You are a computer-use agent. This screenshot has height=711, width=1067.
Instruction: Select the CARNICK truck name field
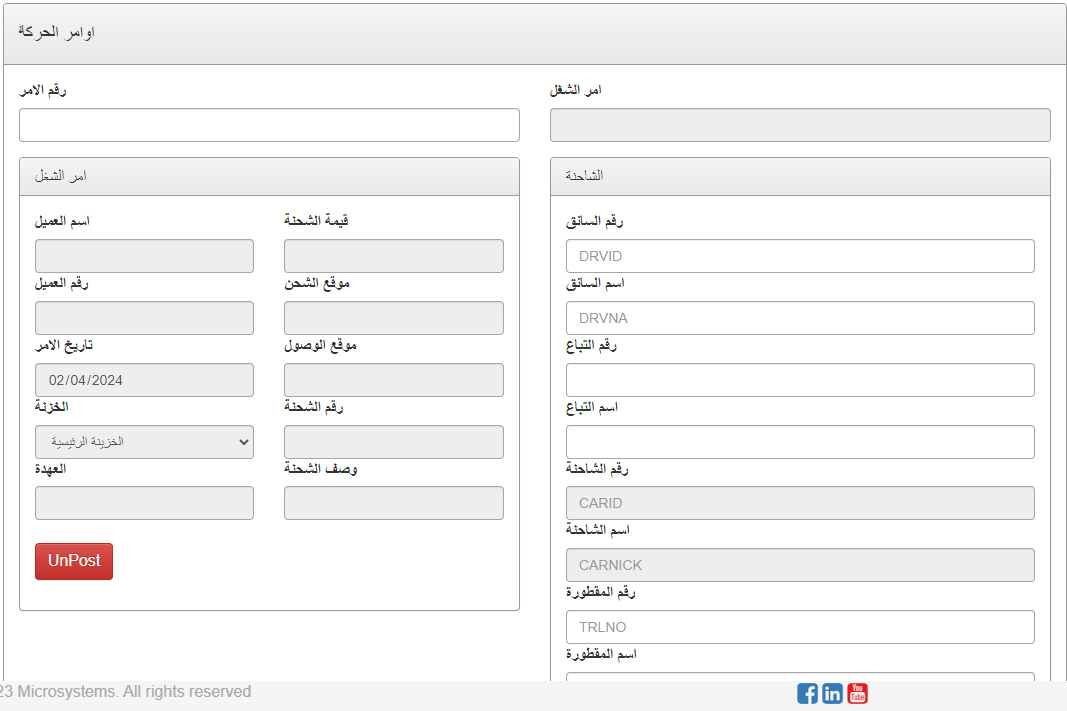click(x=800, y=565)
